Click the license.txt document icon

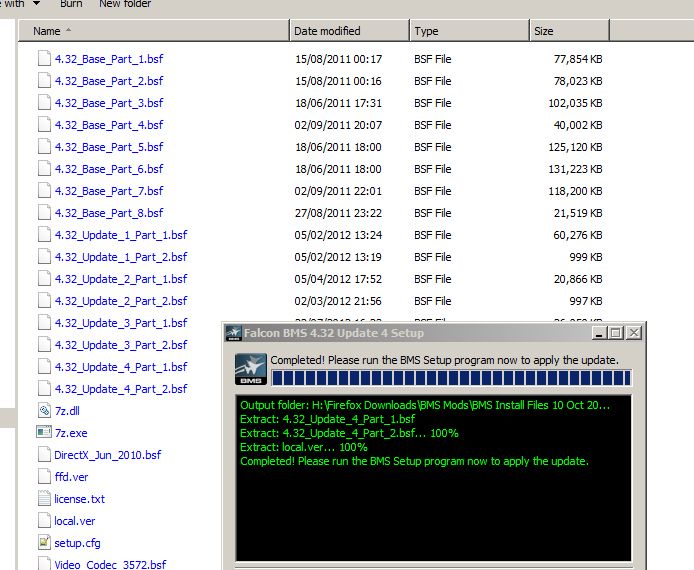click(x=44, y=499)
